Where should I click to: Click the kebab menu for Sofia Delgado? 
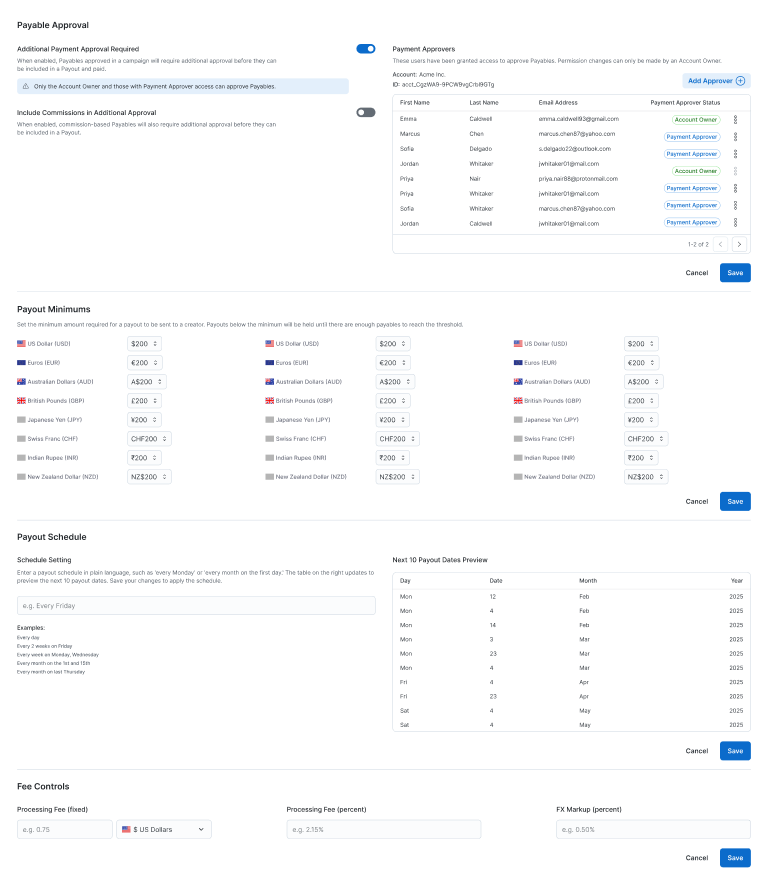[736, 154]
